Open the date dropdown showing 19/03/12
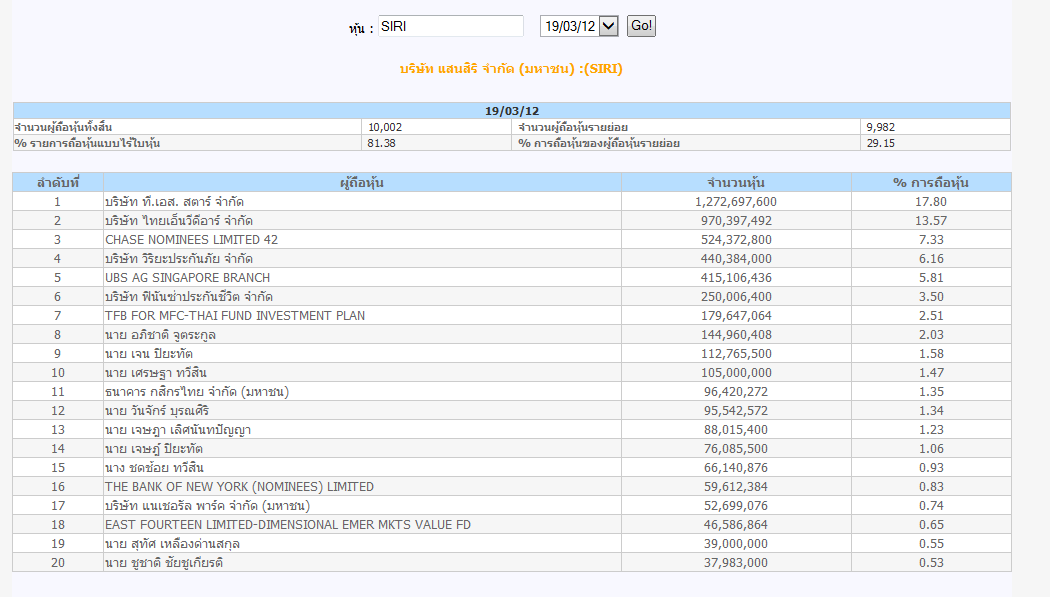Screen dimensions: 1050x597 [x=579, y=26]
